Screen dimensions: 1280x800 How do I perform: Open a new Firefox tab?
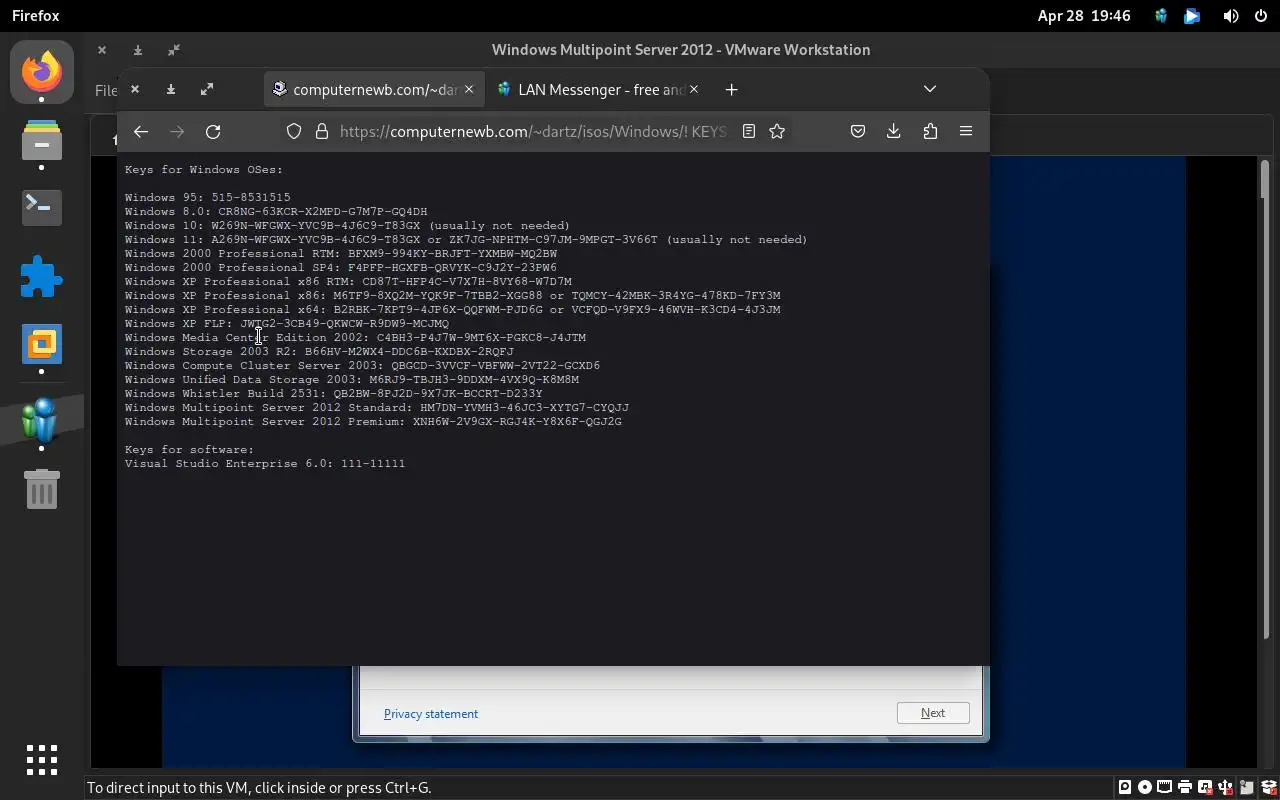[731, 89]
